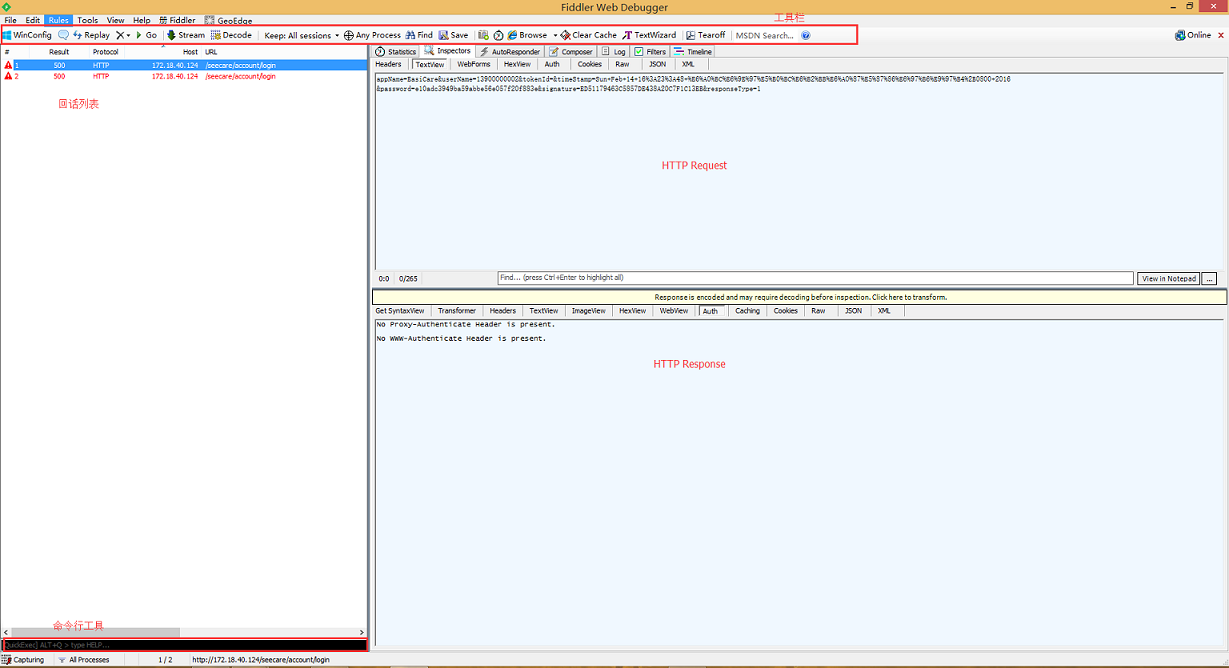Screen dimensions: 1229x668
Task: Click the yellow response decode bar
Action: [800, 297]
